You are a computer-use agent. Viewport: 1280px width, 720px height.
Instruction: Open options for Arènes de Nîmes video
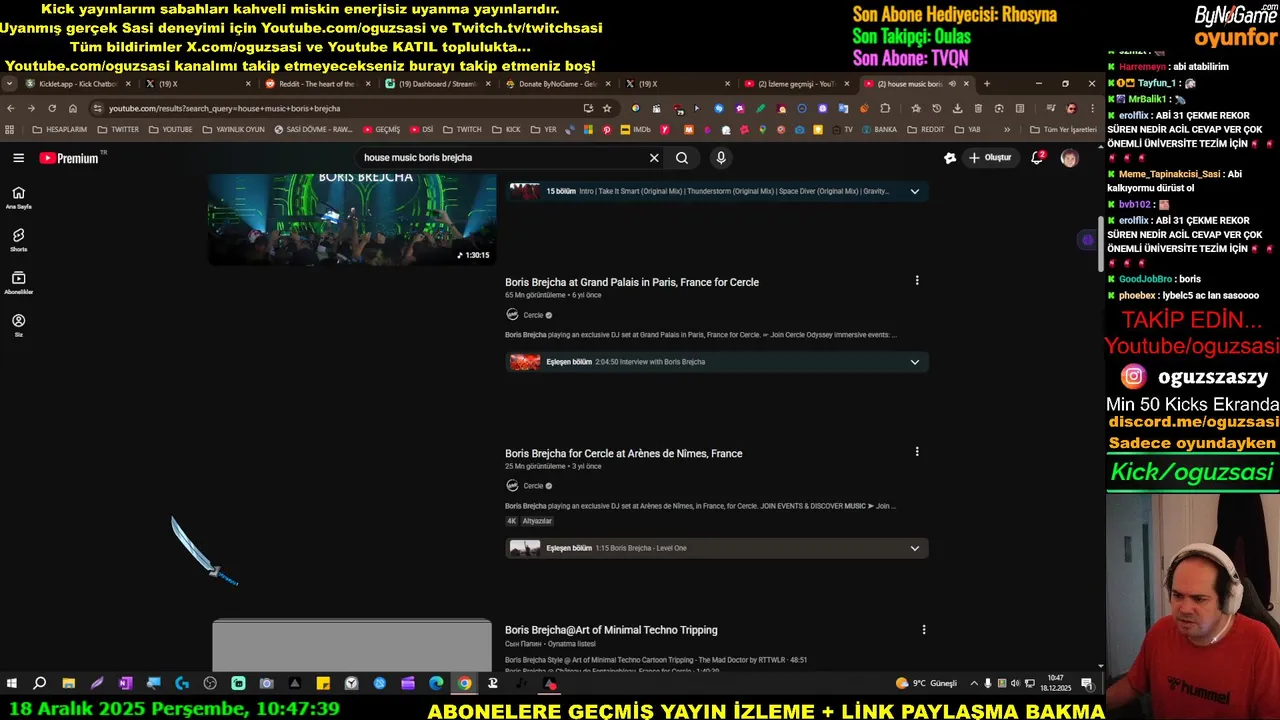[917, 452]
